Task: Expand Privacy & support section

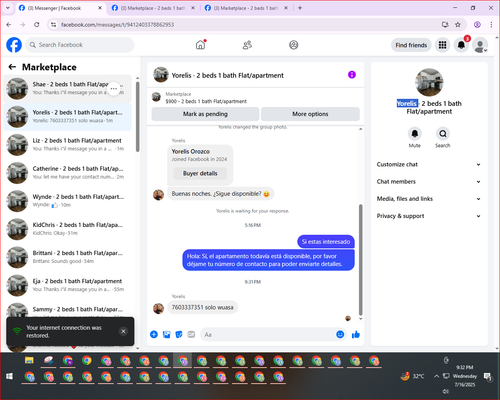Action: (429, 216)
